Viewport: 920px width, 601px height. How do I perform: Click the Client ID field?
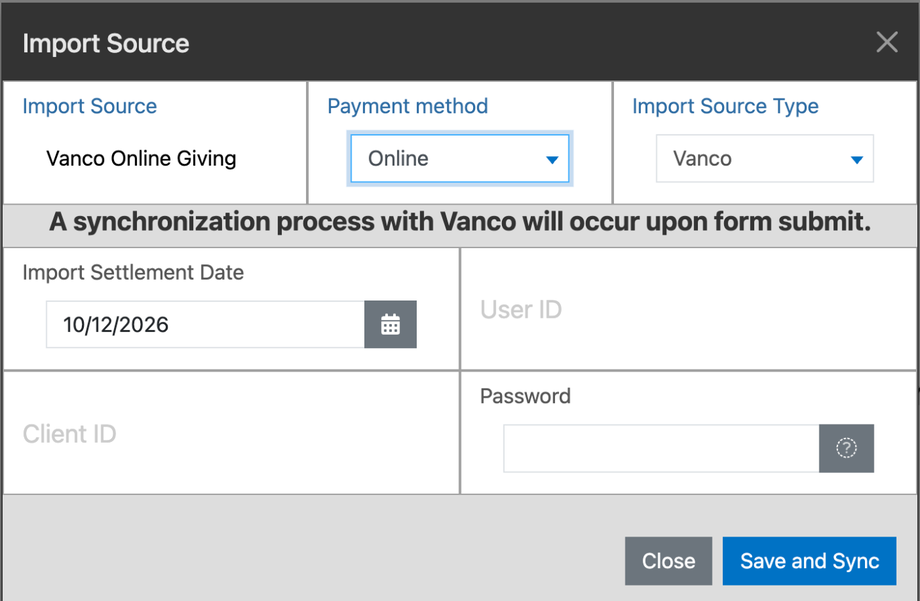coord(231,433)
